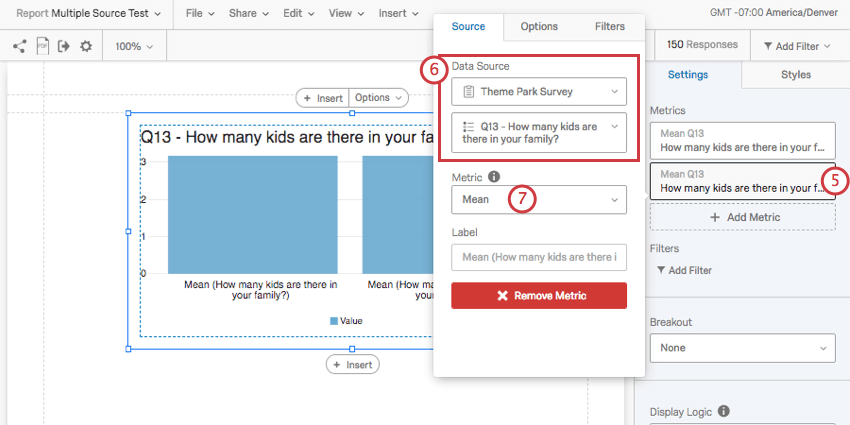Open the Mean metric dropdown
850x425 pixels.
539,200
